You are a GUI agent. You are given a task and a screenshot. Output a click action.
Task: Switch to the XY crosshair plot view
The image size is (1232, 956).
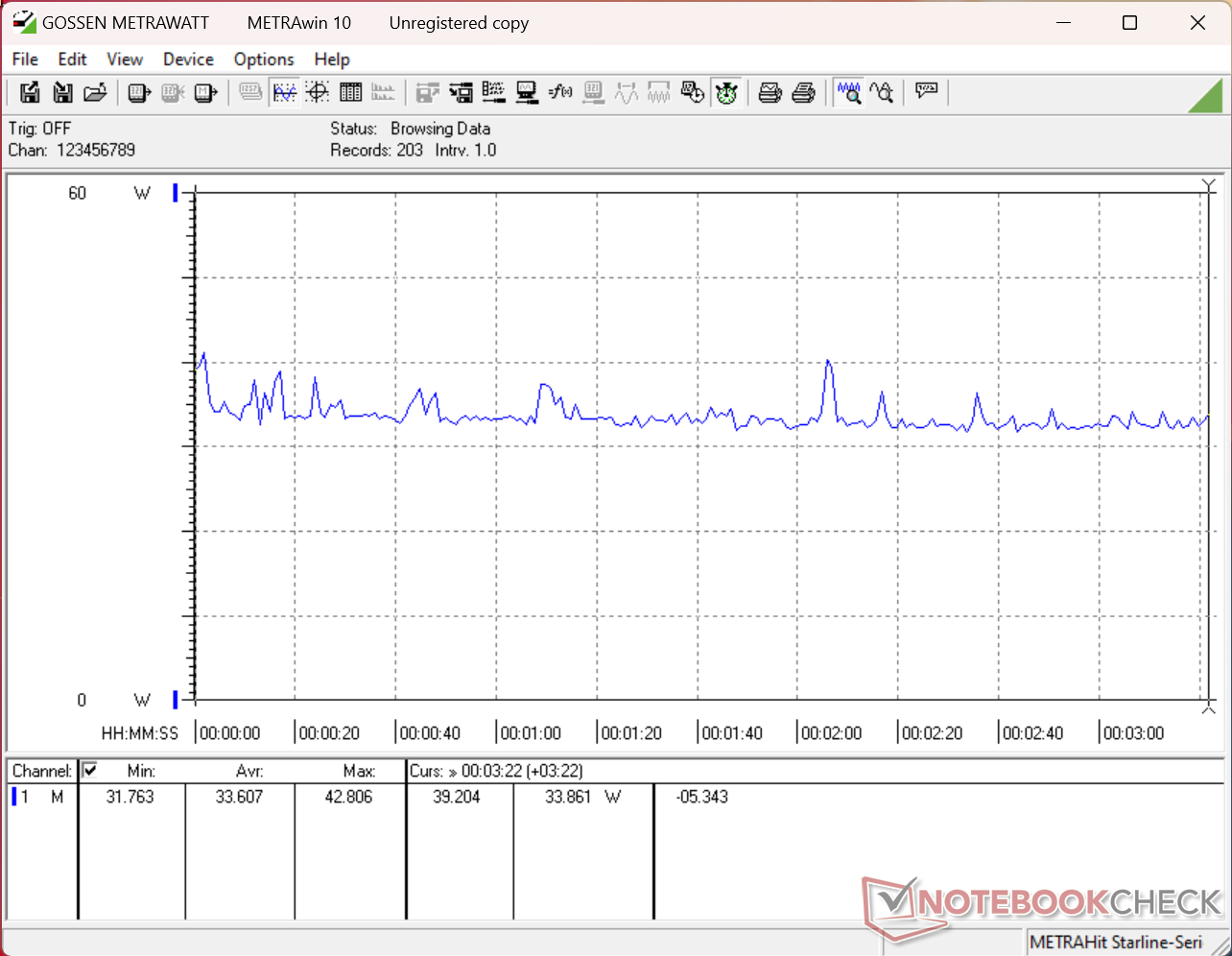(318, 93)
